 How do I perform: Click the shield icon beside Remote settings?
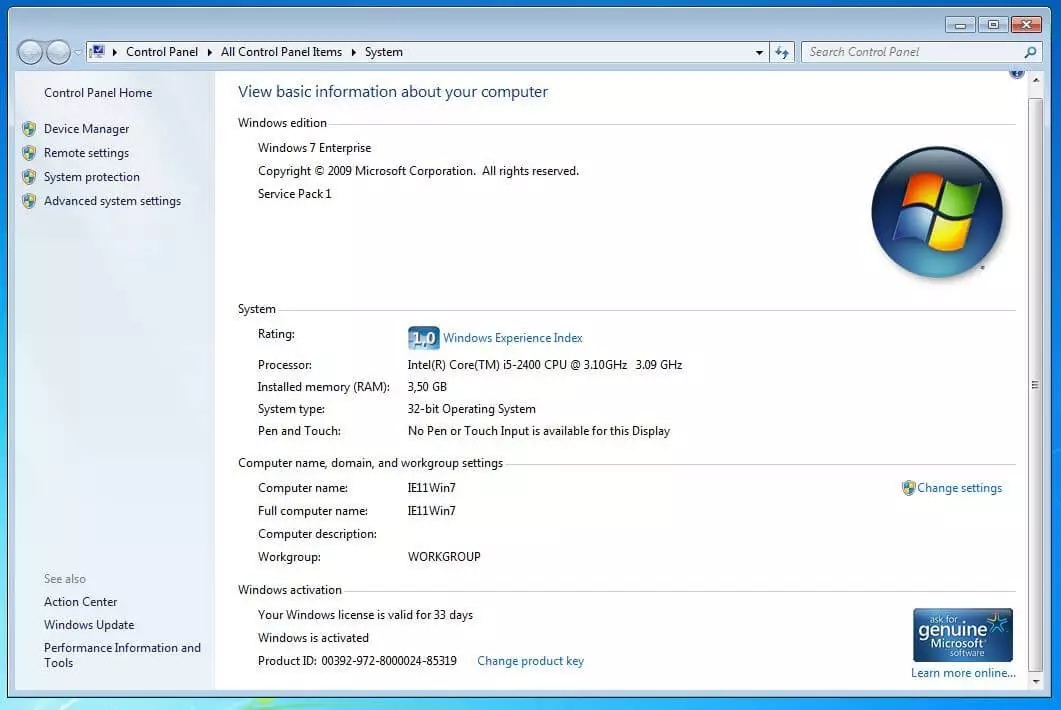(29, 153)
